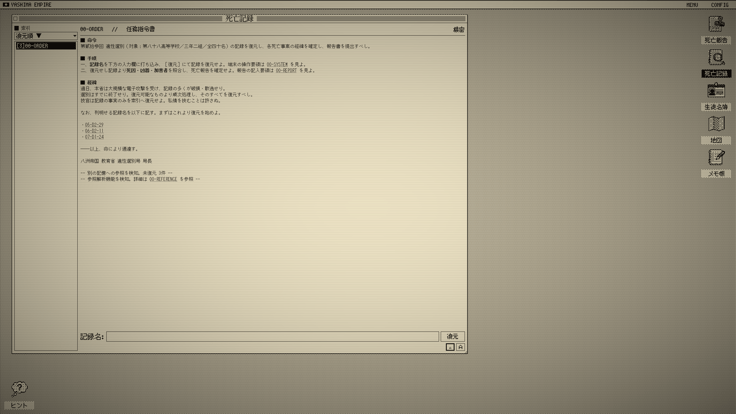Switch to large font size A button
Screen dimensions: 736x414
[460, 347]
